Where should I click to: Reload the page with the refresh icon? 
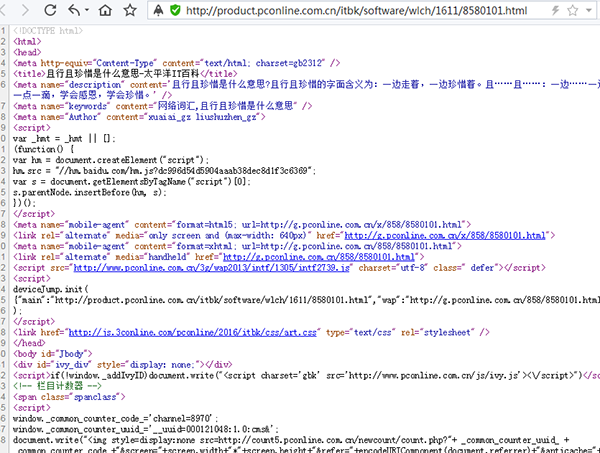coord(50,10)
